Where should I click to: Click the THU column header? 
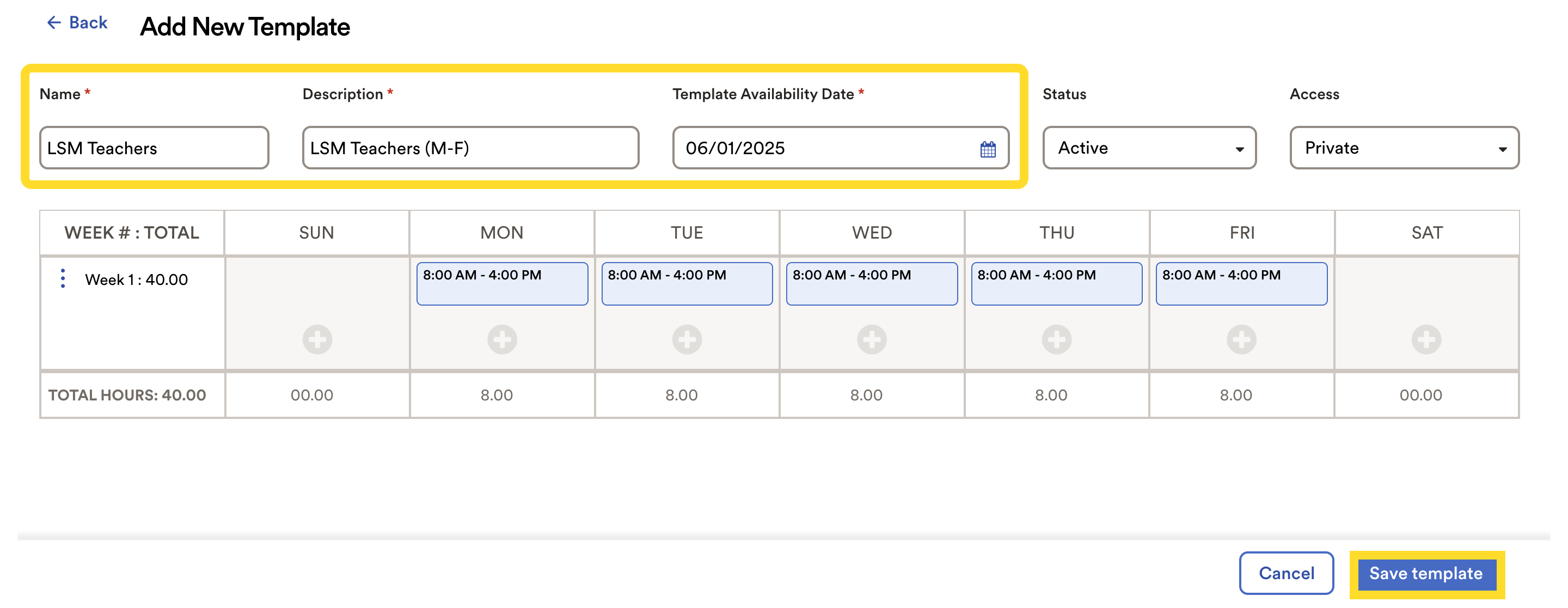coord(1057,233)
